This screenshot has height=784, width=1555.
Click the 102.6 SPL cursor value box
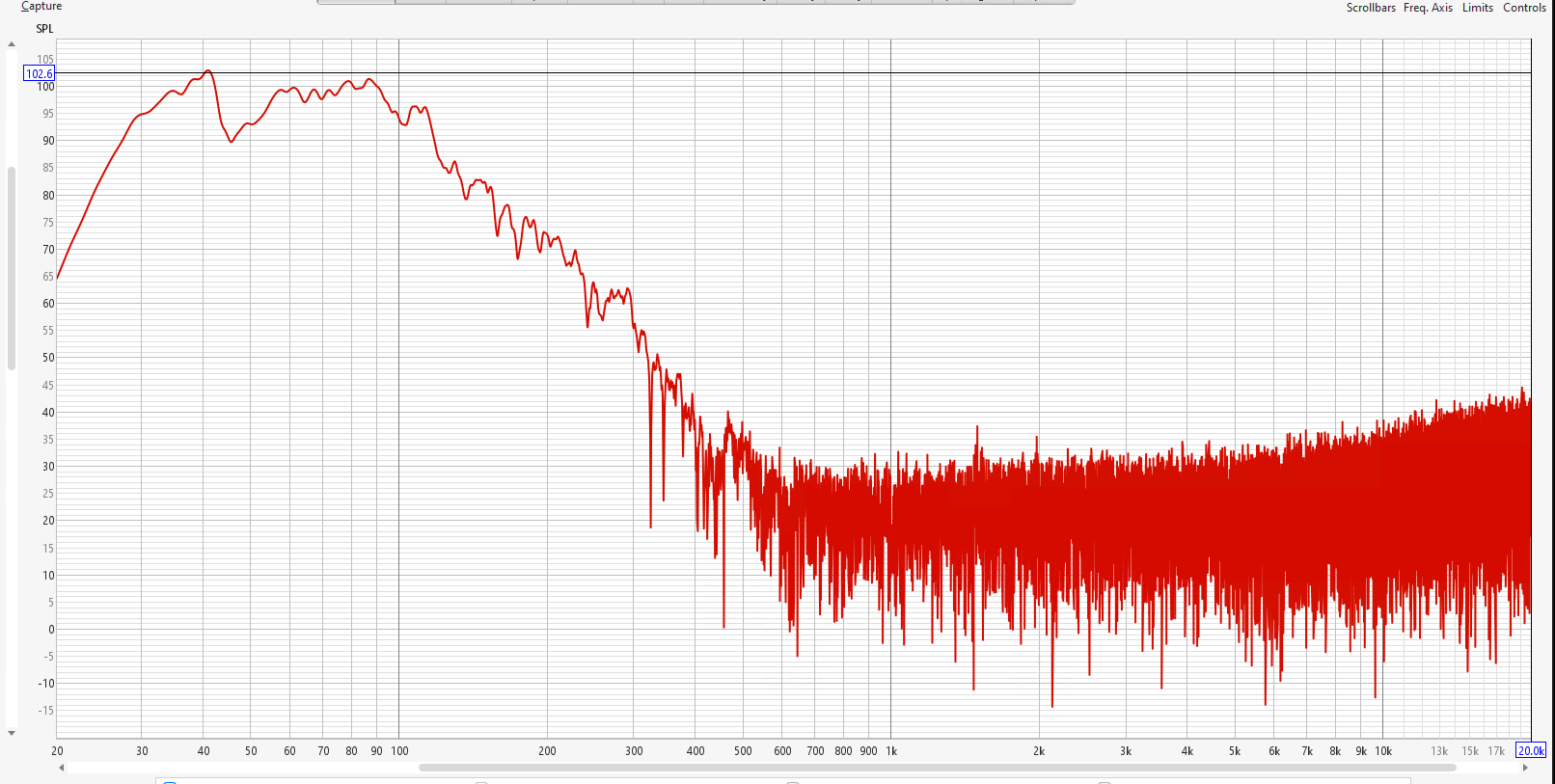40,73
